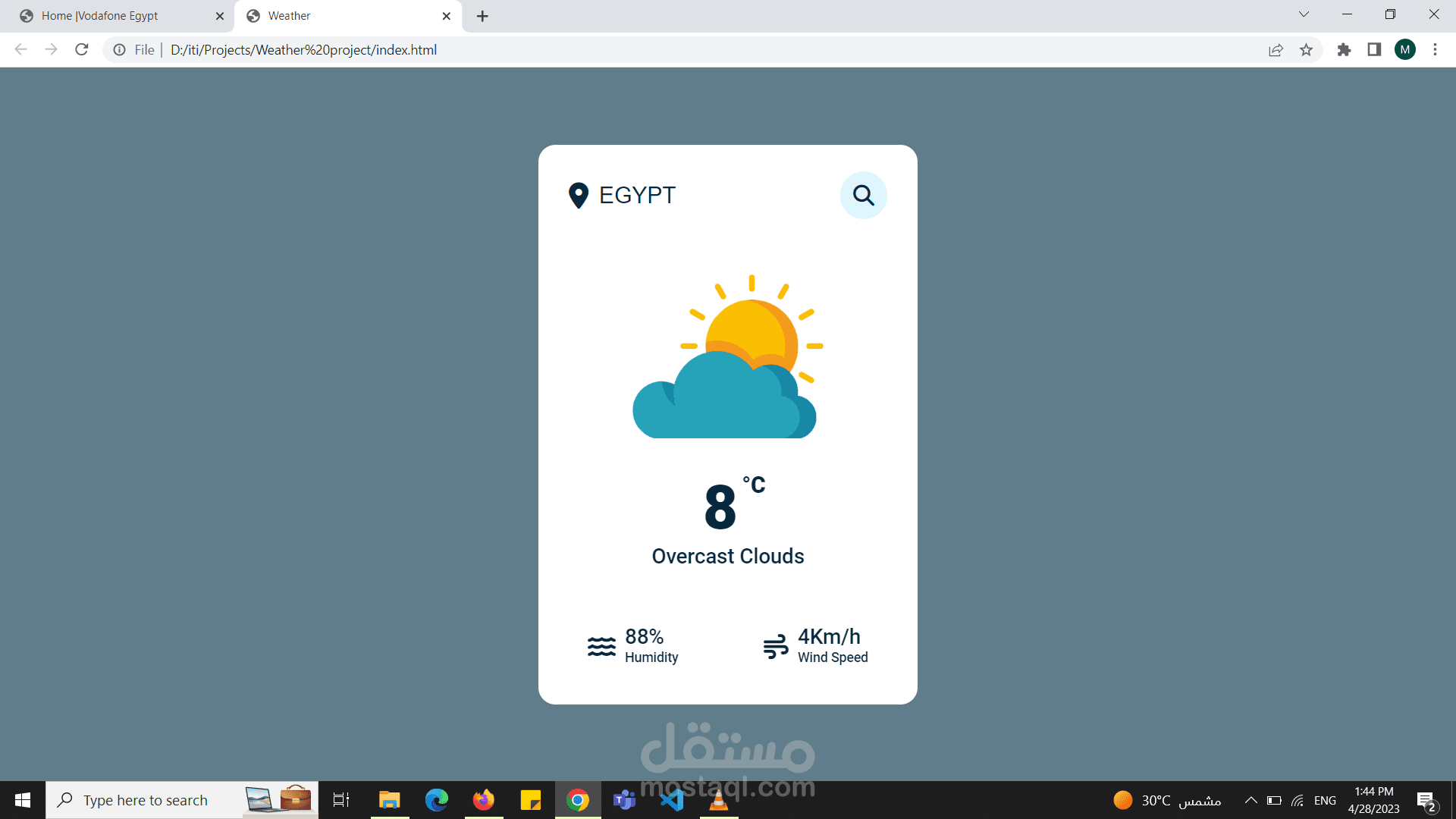Click the wind speed icon

tap(776, 646)
